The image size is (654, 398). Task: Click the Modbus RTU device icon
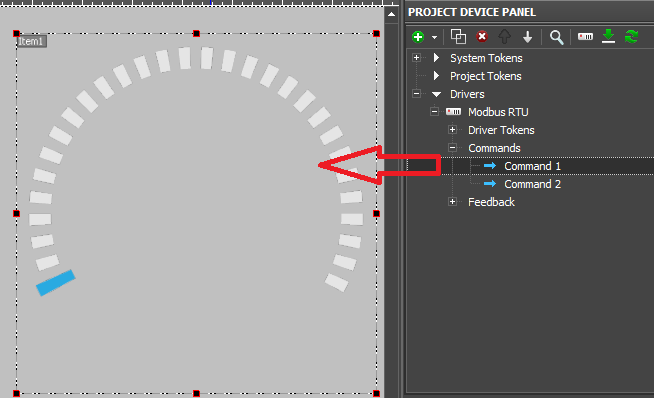pos(453,112)
